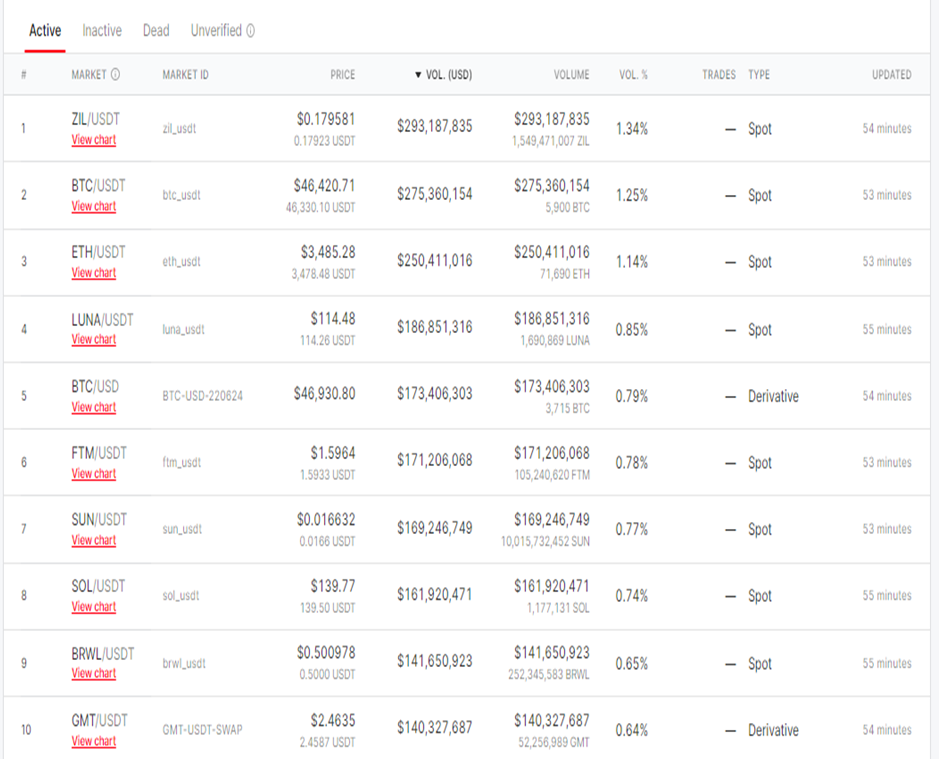This screenshot has height=759, width=939.
Task: Click the sort arrow on VOL. (USD)
Action: click(x=418, y=75)
